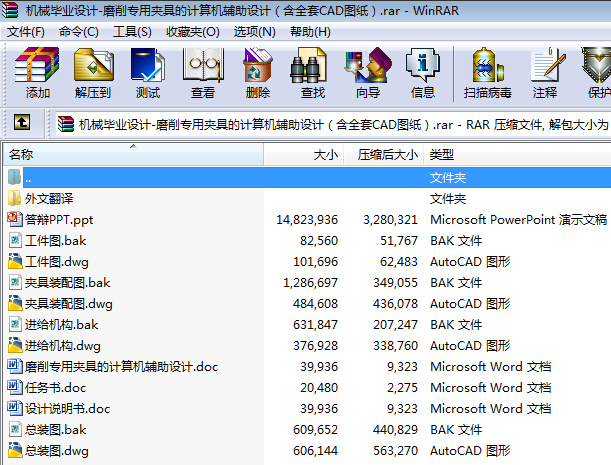Click packed size value 563,270

(396, 451)
